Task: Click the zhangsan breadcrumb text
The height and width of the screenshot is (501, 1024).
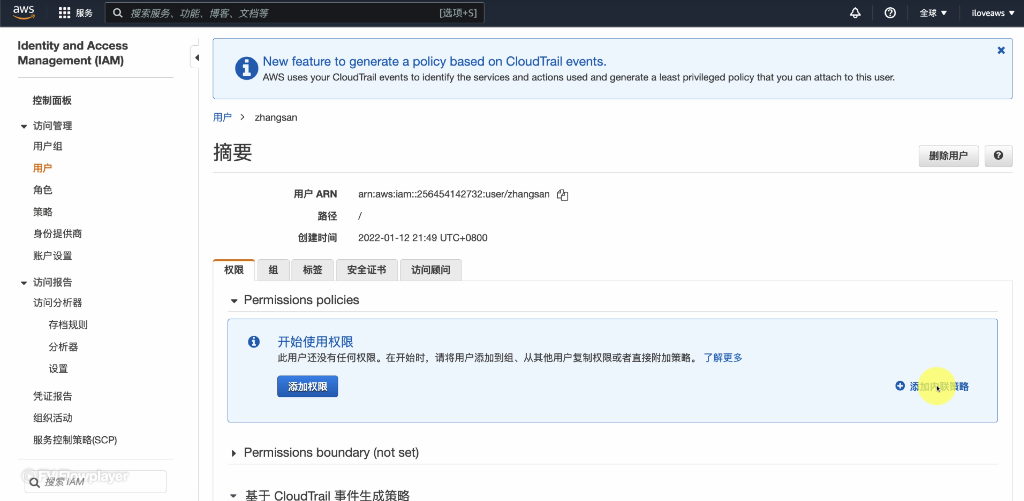Action: [276, 118]
